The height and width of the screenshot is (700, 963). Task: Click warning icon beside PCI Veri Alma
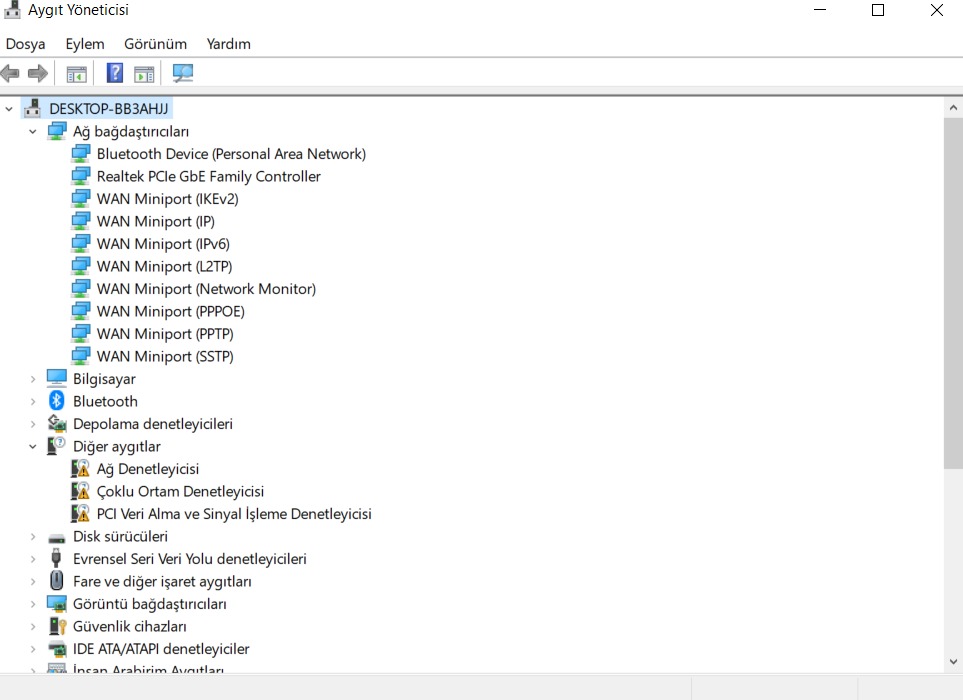tap(80, 513)
